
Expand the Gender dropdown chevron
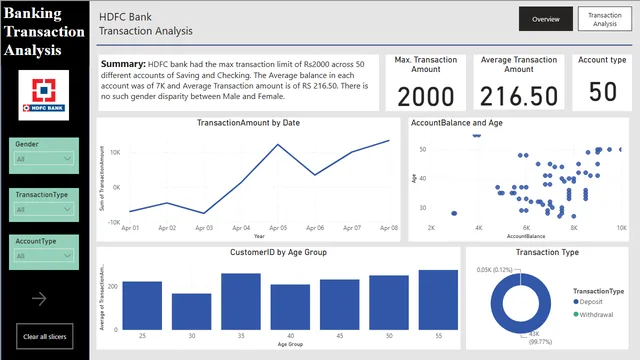point(67,159)
